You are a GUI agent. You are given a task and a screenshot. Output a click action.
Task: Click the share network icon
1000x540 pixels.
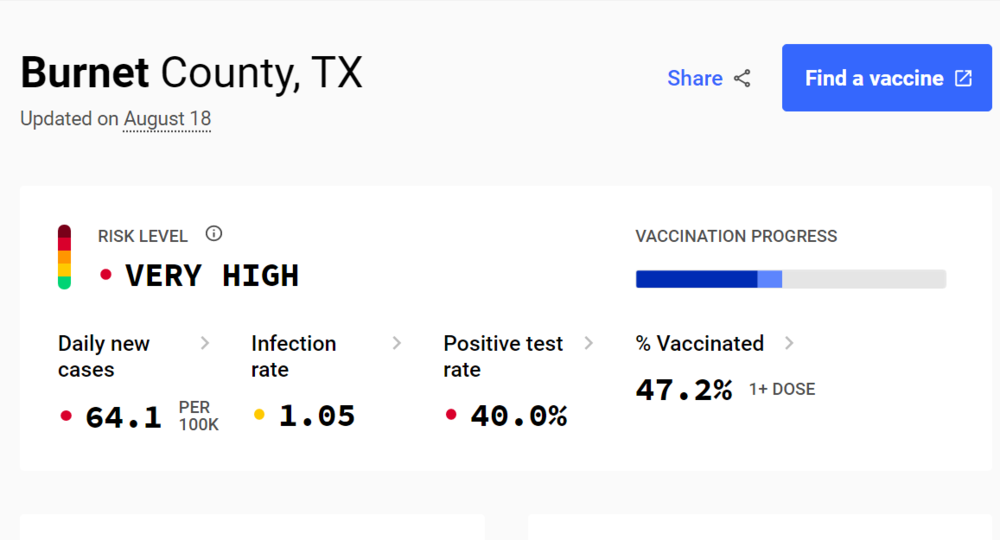click(742, 78)
